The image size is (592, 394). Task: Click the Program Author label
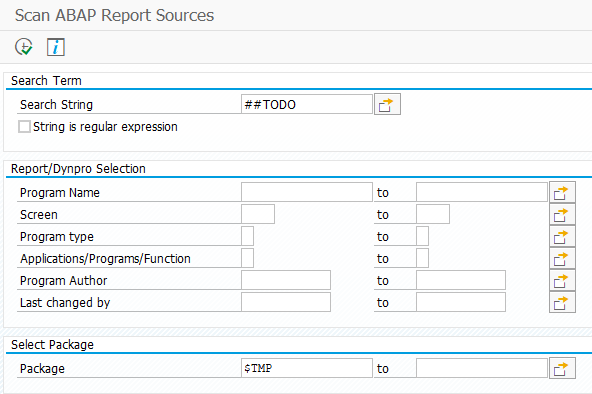(63, 281)
